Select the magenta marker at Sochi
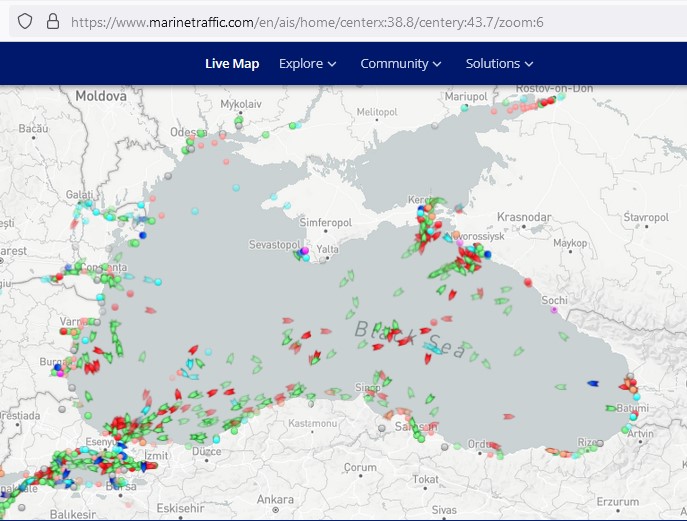This screenshot has width=687, height=521. click(x=554, y=310)
